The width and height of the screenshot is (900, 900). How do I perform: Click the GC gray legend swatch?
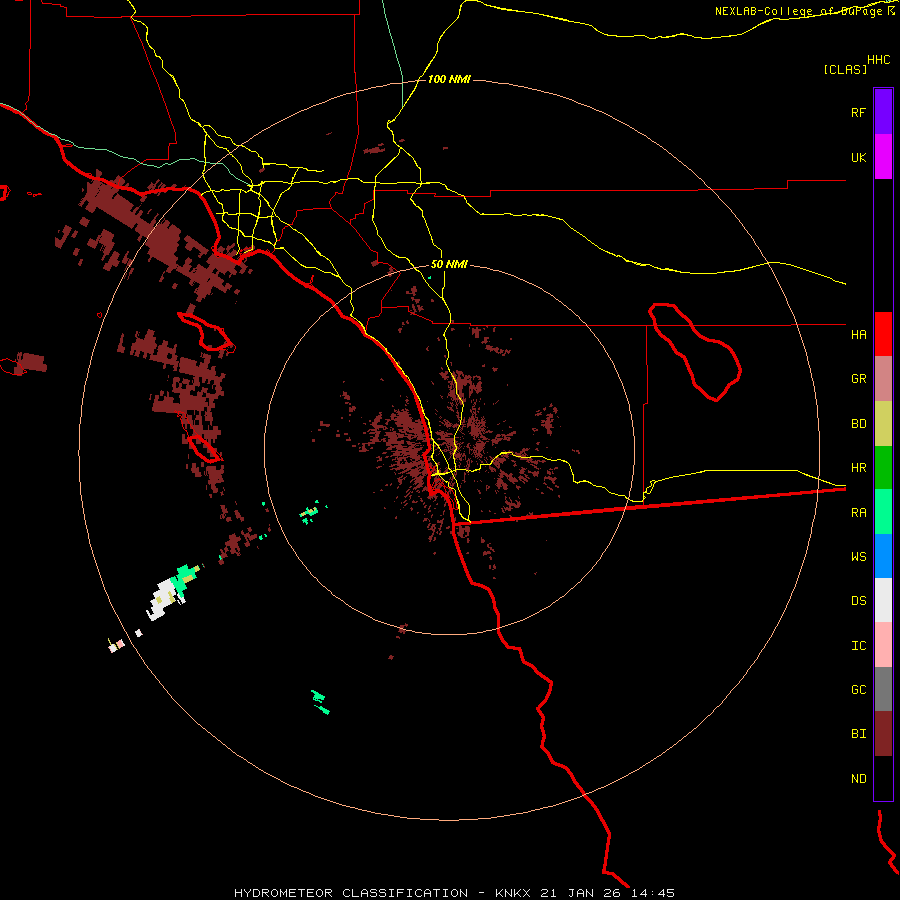coord(883,689)
